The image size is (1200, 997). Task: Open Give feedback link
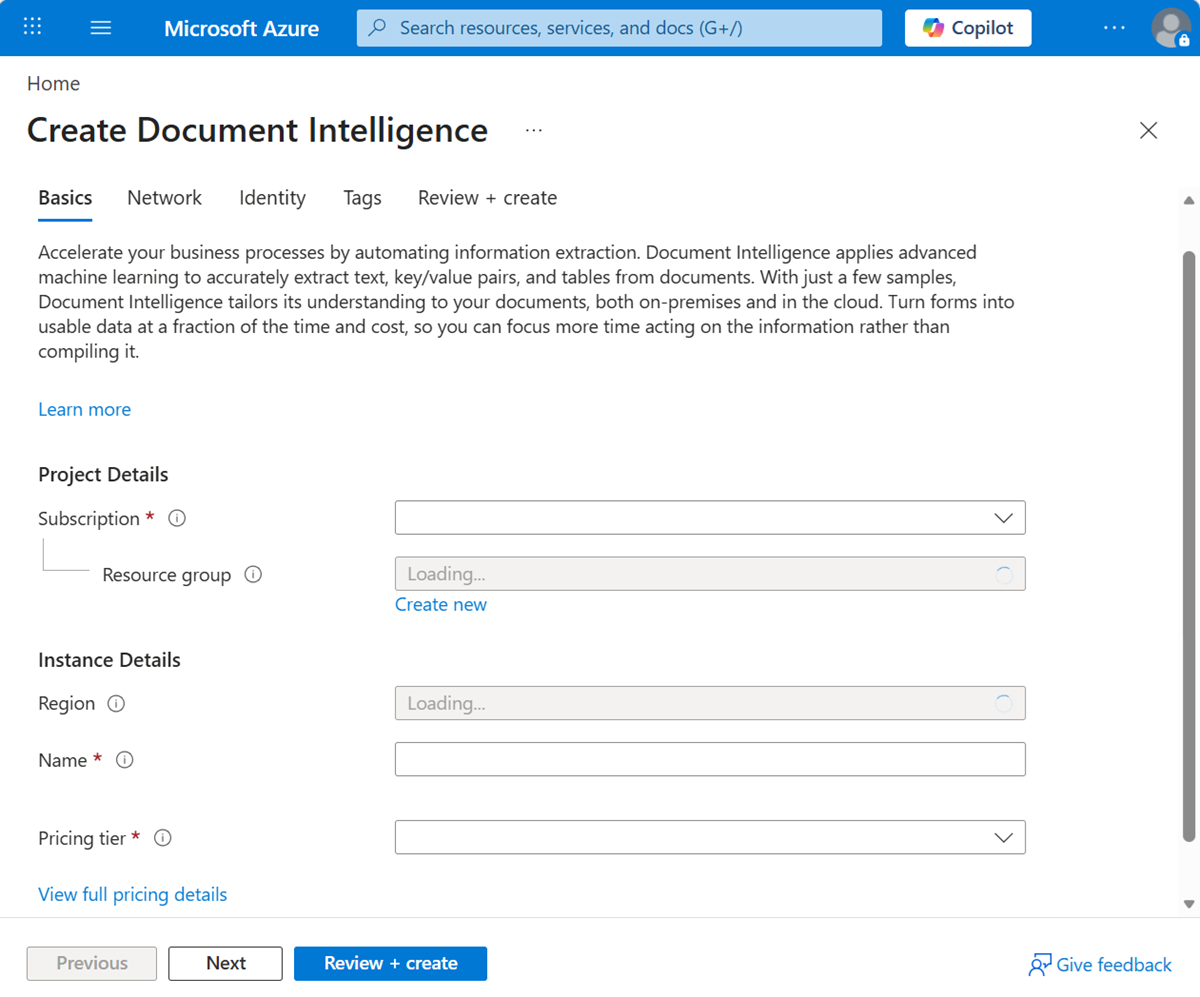coord(1100,965)
